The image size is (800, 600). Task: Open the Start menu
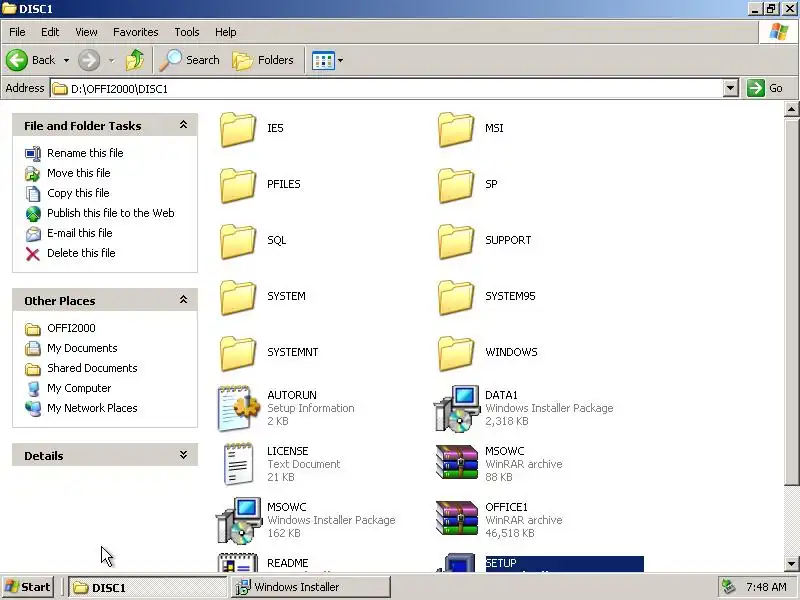click(28, 587)
